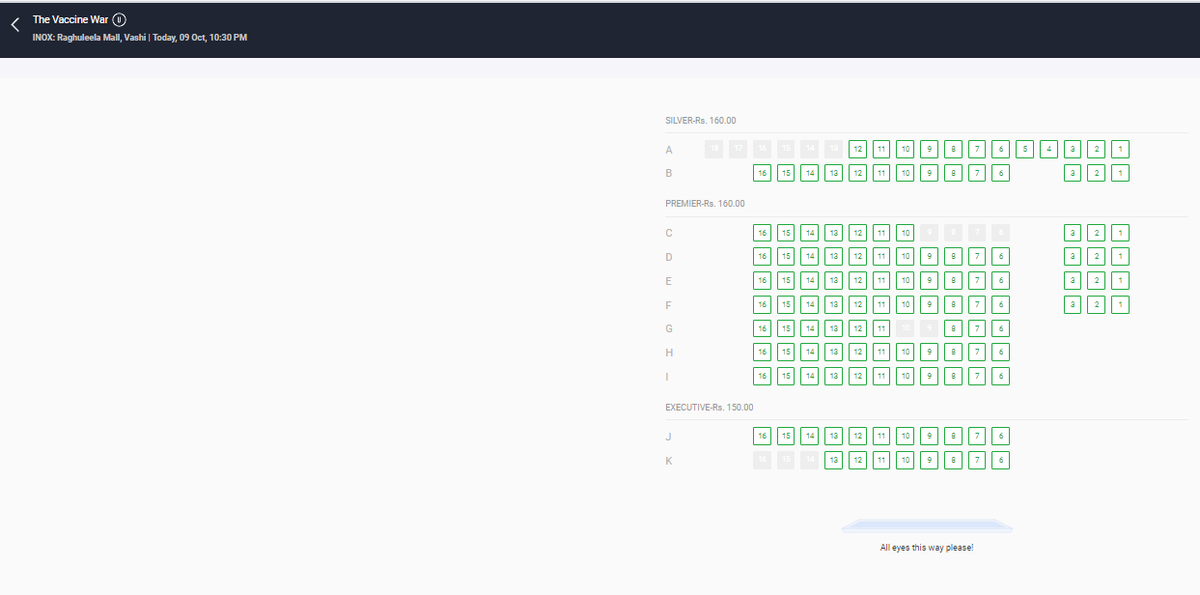Choose seat 6 in row J
Screen dimensions: 1200x595
1001,436
